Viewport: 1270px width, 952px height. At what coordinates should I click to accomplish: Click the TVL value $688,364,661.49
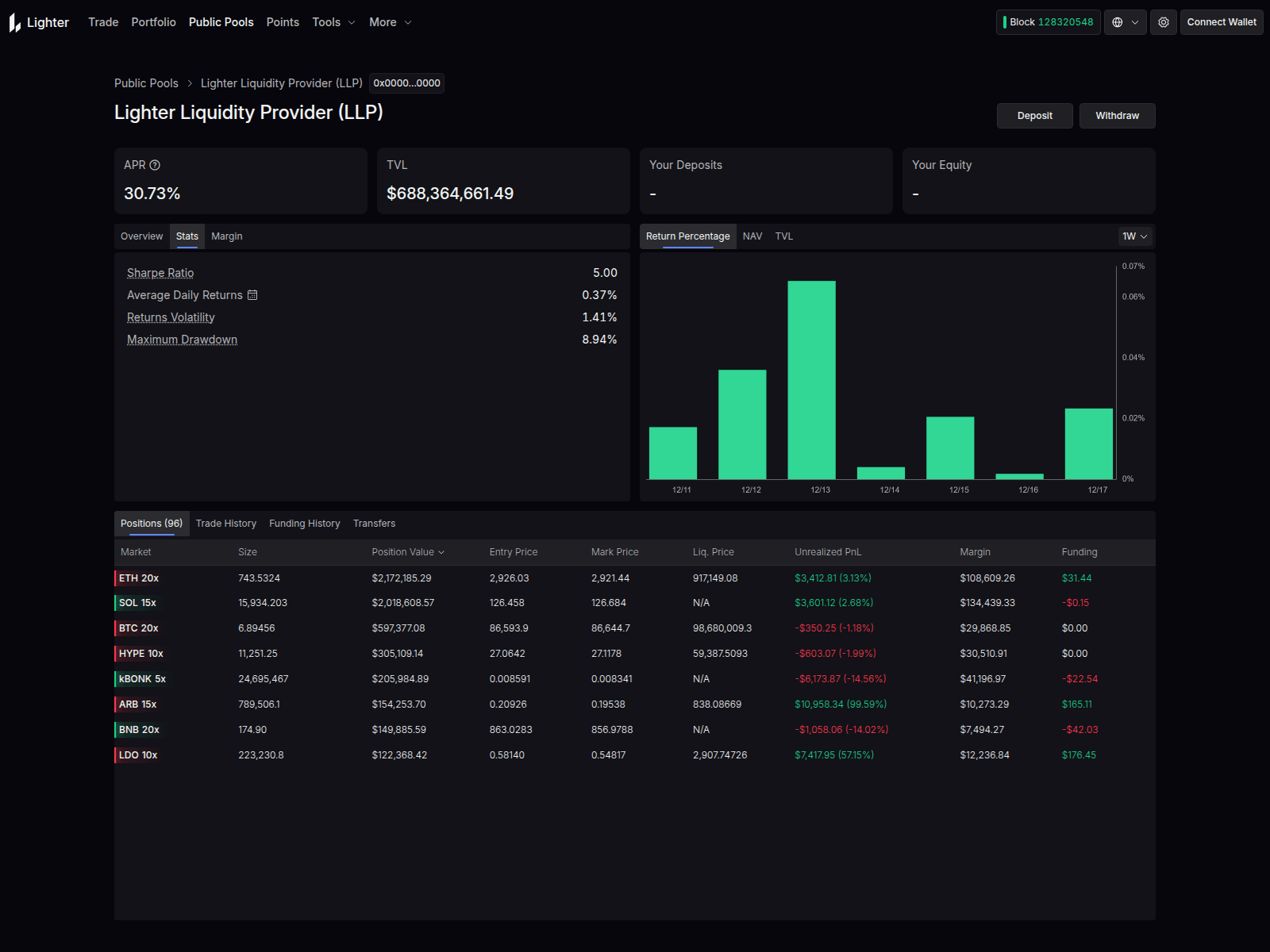[x=450, y=194]
